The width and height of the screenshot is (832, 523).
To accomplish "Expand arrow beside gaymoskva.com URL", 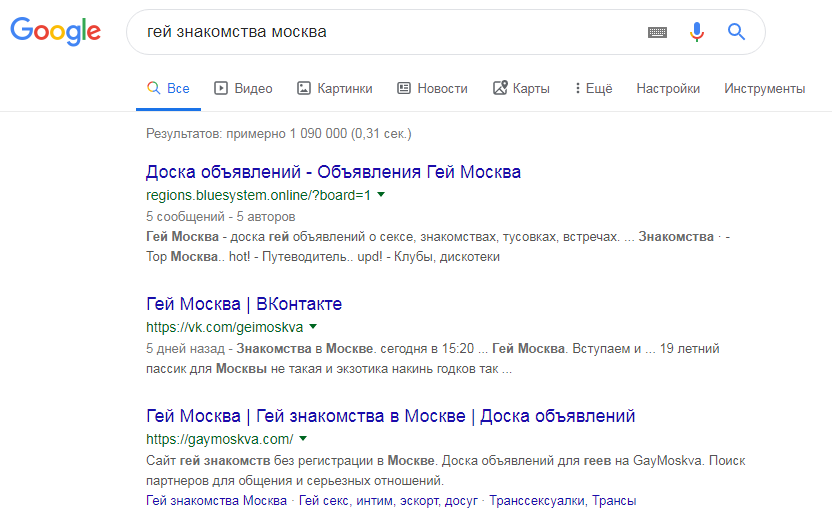I will (x=303, y=439).
